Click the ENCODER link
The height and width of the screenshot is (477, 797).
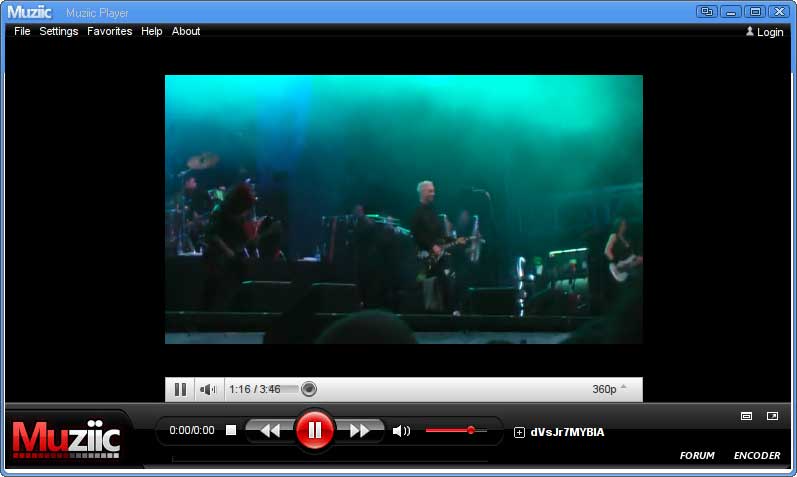coord(757,455)
